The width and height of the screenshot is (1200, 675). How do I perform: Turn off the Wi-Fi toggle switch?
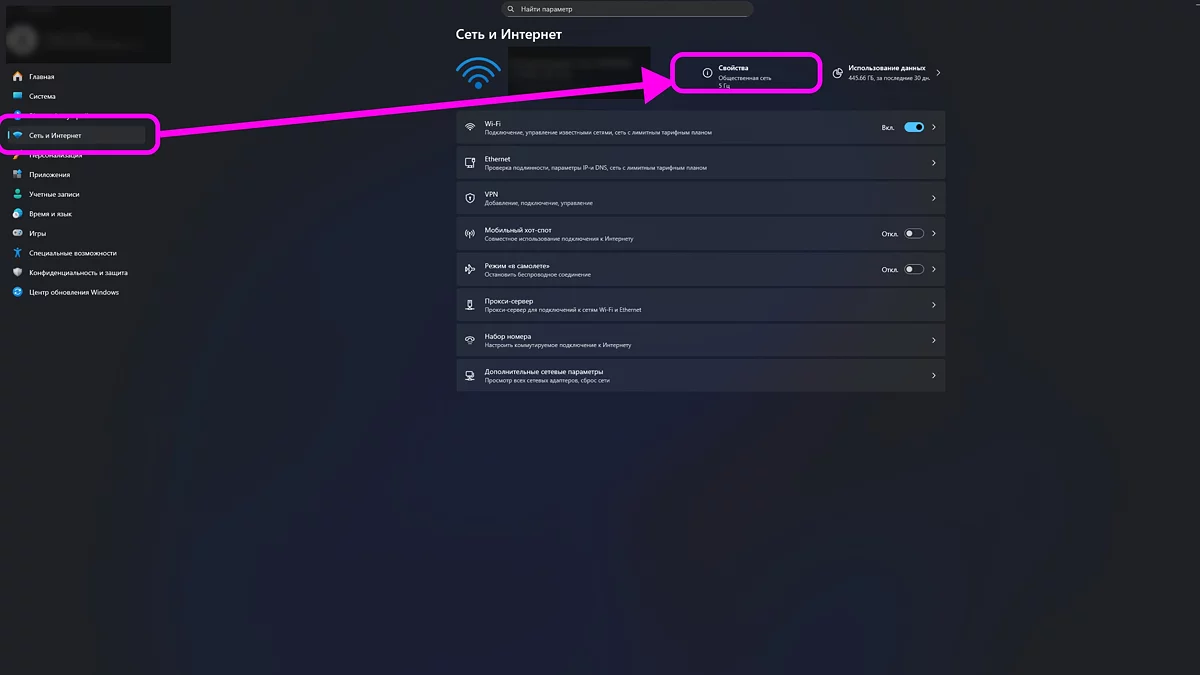914,127
